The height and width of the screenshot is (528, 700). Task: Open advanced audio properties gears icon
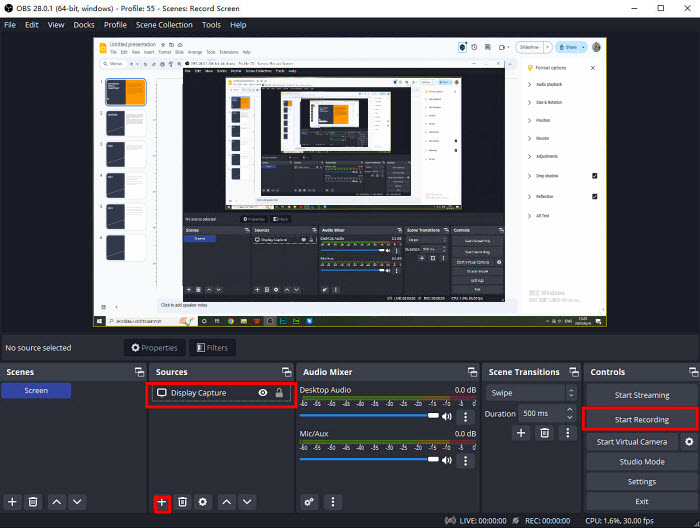tap(310, 501)
